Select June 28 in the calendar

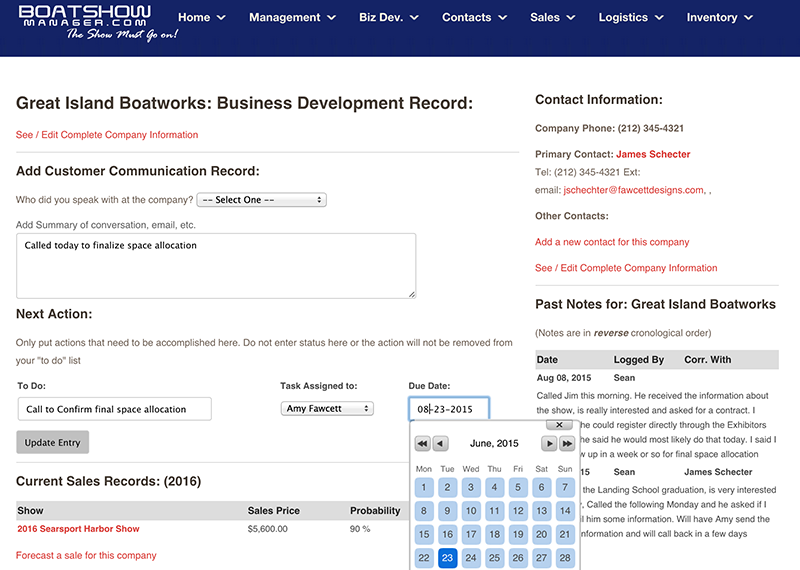coord(565,558)
